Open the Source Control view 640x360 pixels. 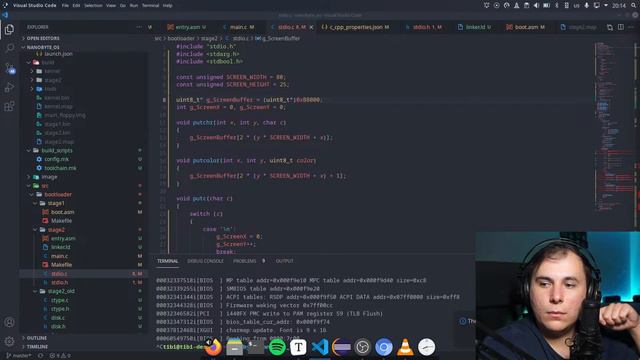click(9, 68)
